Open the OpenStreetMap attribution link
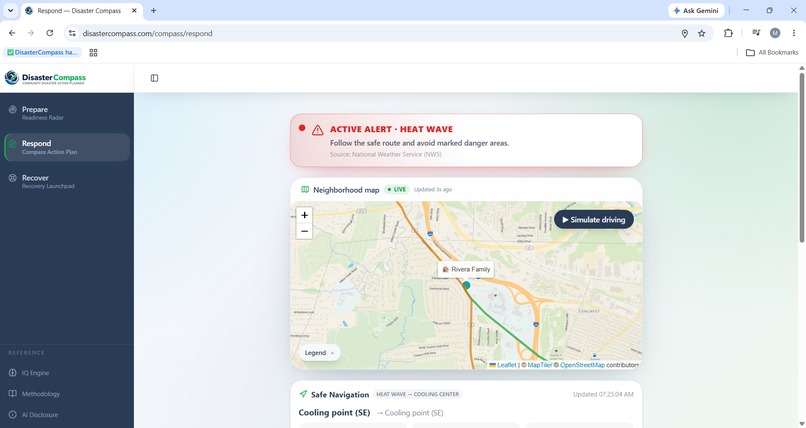The width and height of the screenshot is (806, 428). [x=582, y=365]
